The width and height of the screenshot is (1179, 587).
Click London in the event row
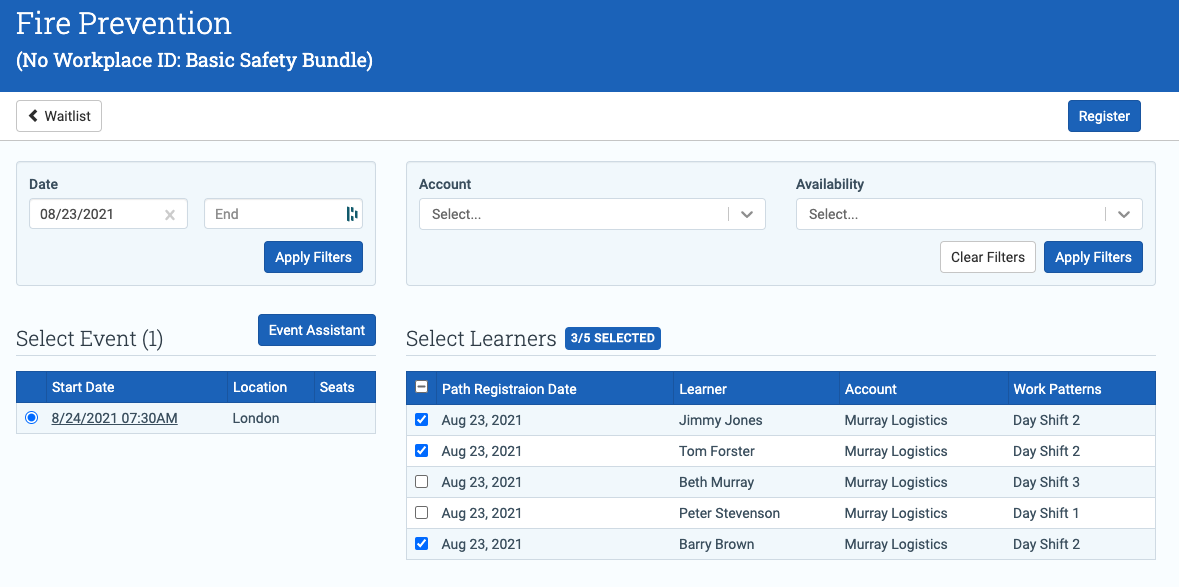(256, 419)
